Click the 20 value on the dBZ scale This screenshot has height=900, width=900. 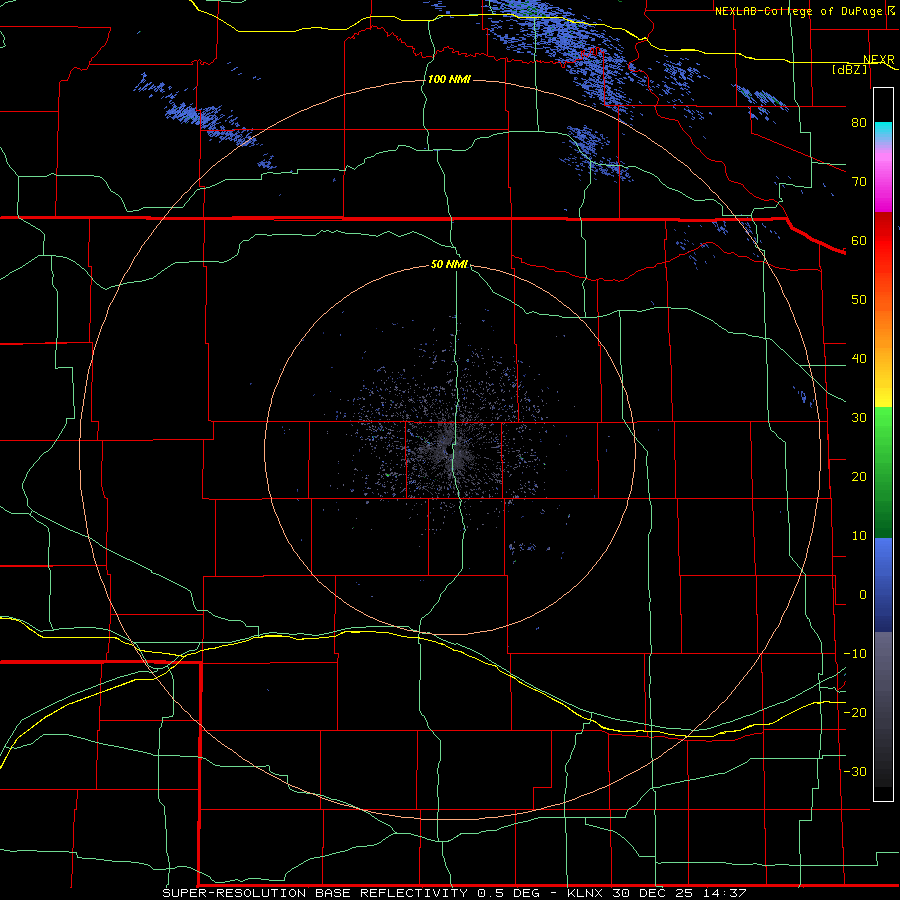pos(859,477)
